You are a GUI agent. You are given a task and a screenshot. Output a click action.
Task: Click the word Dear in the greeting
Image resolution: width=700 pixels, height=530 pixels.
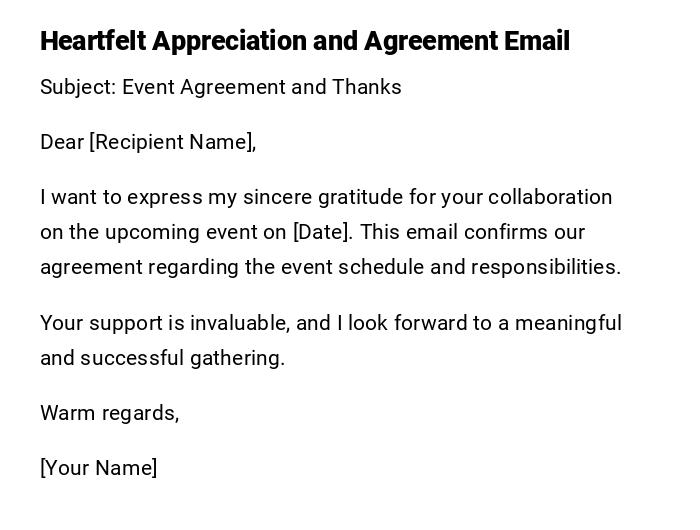[61, 142]
